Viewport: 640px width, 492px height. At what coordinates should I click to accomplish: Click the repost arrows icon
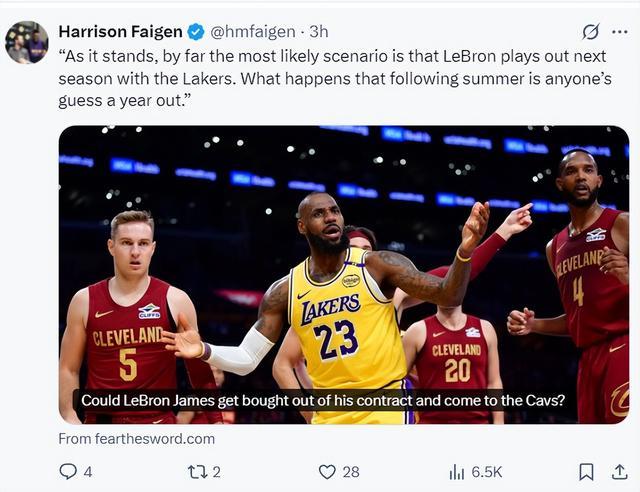197,471
